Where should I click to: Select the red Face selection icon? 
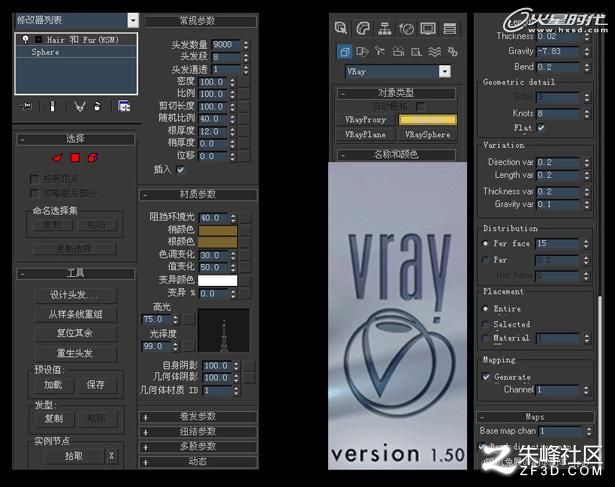(58, 158)
